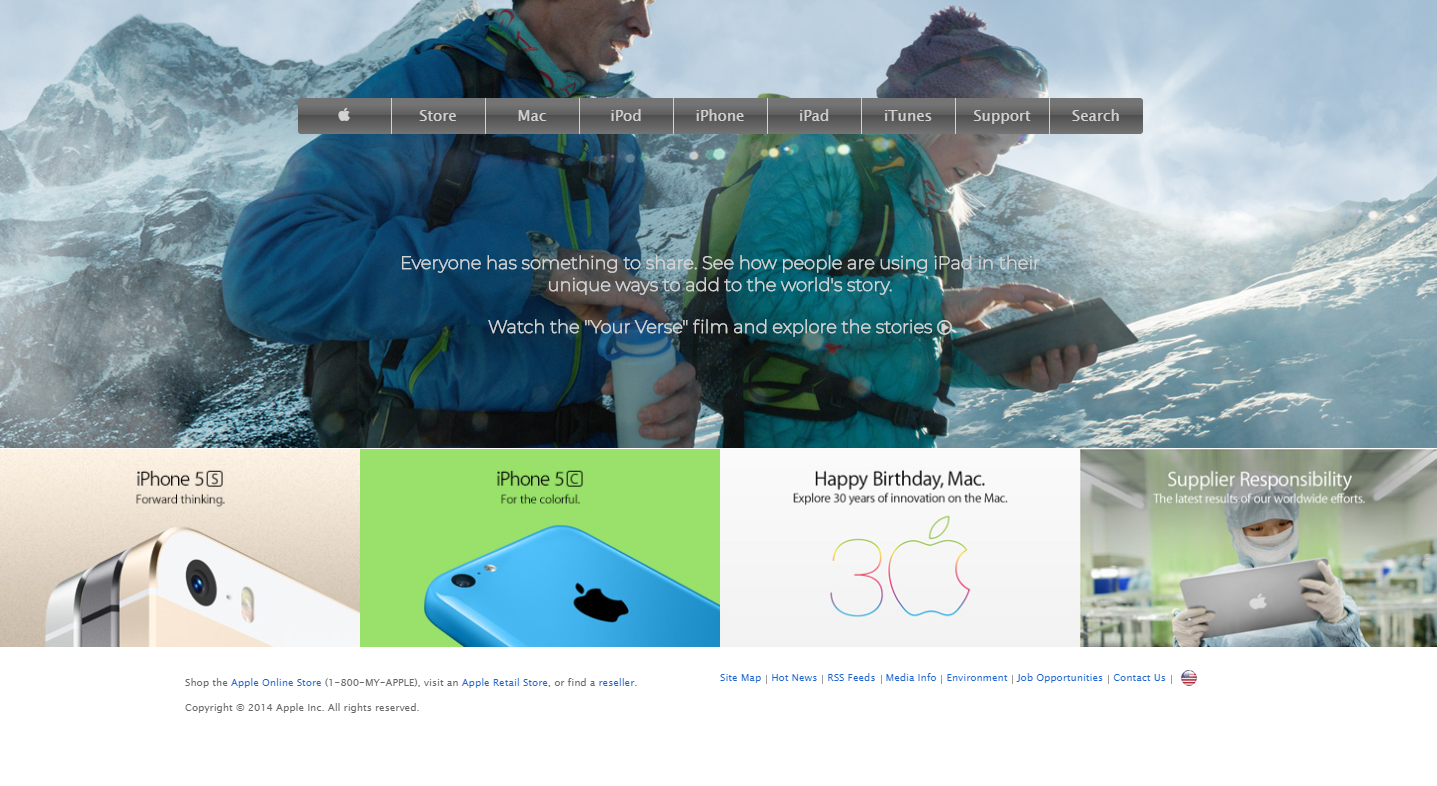The width and height of the screenshot is (1437, 786).
Task: Open the iPod navigation tab
Action: click(626, 115)
